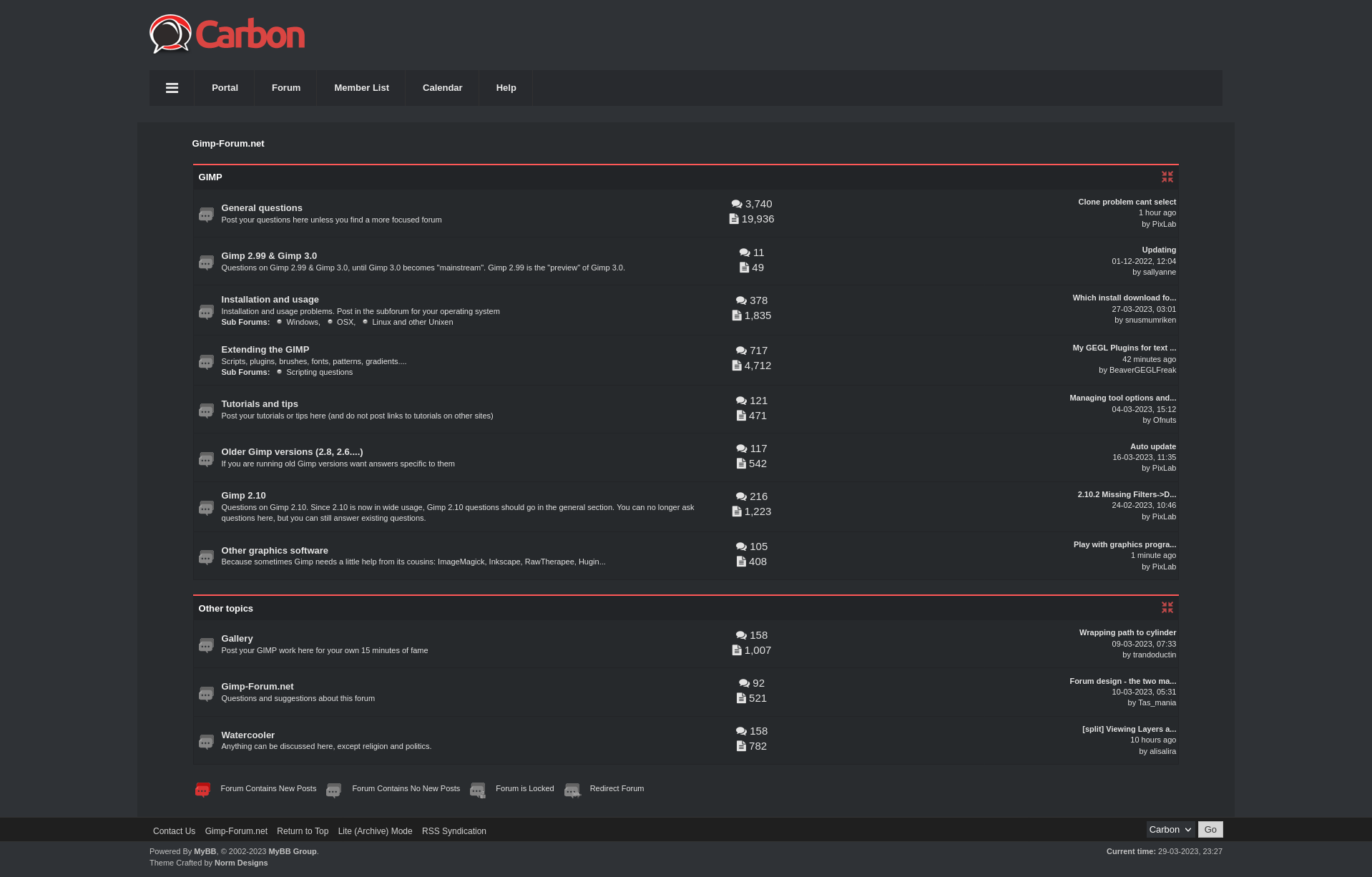Collapse the Other topics category

coord(1167,607)
